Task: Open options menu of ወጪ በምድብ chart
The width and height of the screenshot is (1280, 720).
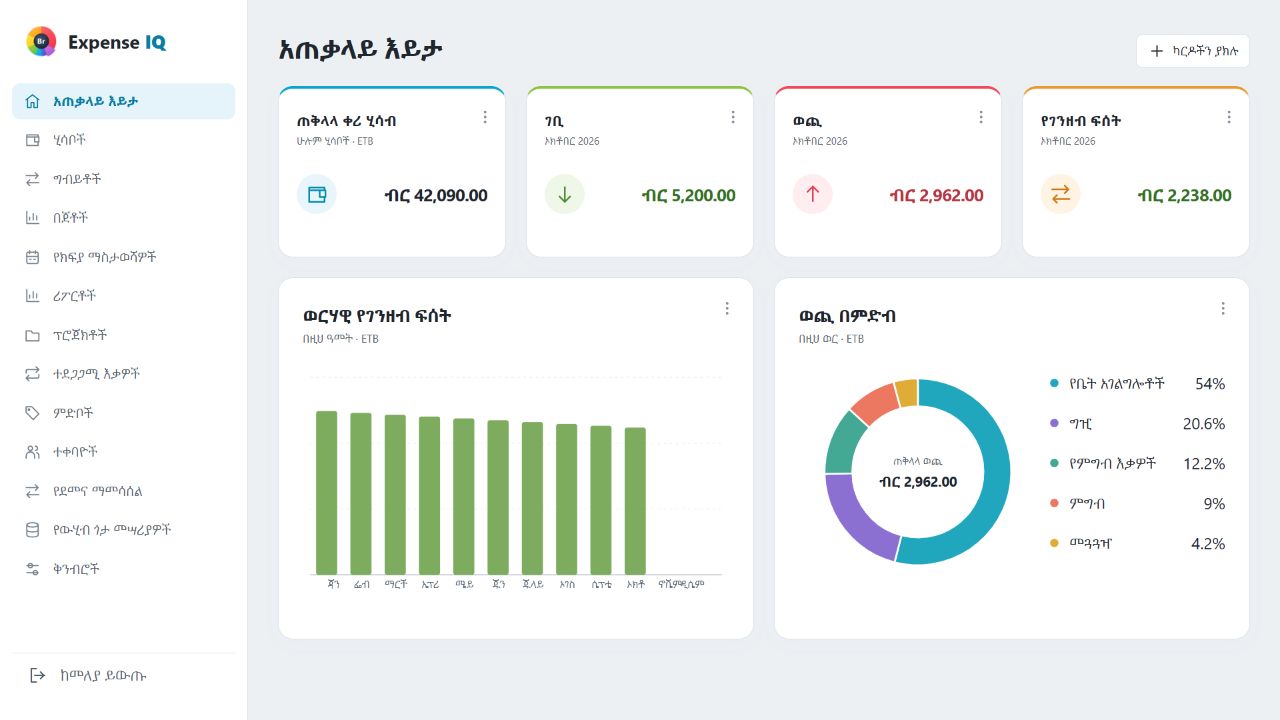Action: pyautogui.click(x=1223, y=309)
